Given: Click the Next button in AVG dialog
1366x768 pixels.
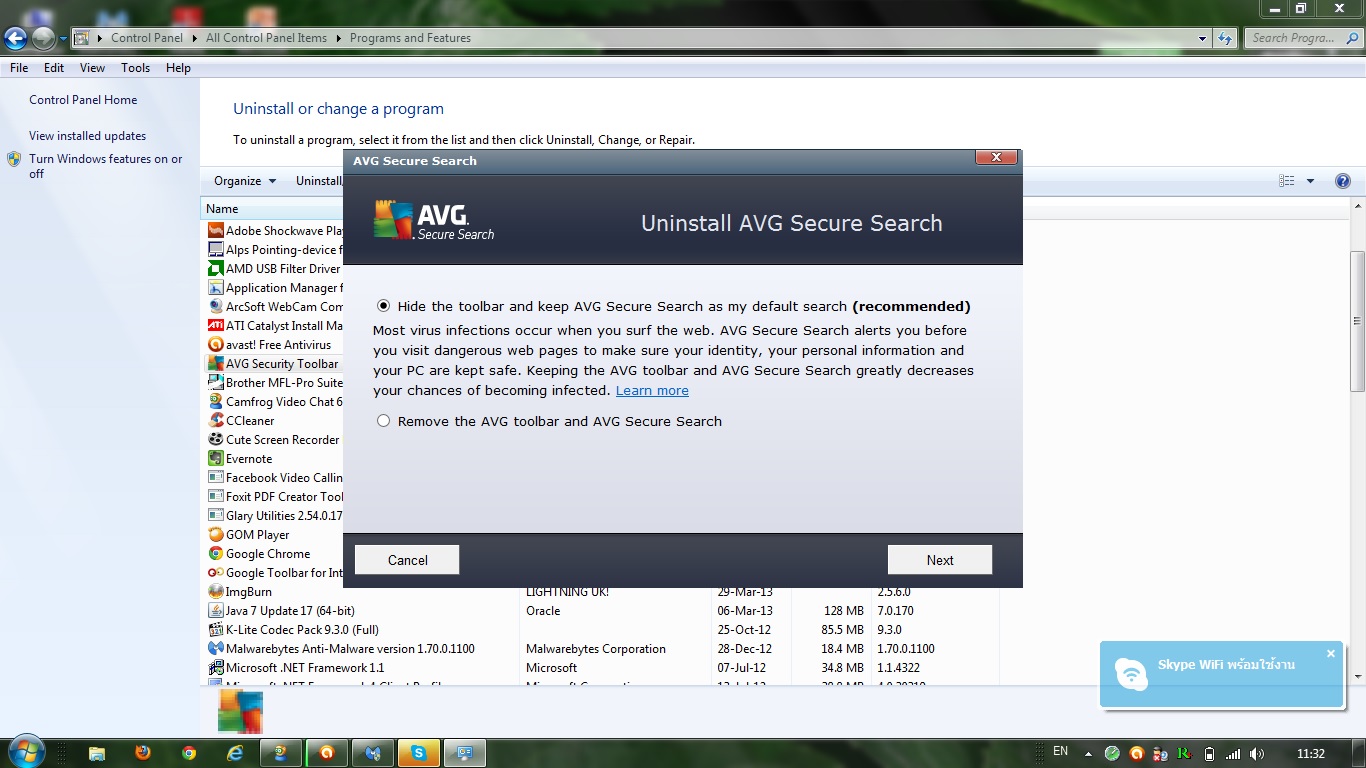Looking at the screenshot, I should [940, 560].
